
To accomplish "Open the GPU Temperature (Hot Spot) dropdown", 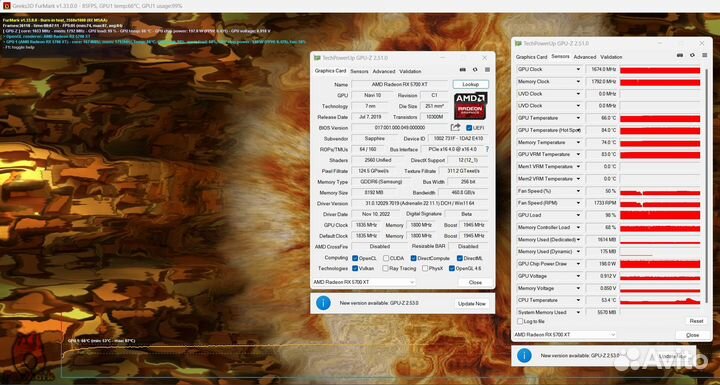I will click(578, 130).
